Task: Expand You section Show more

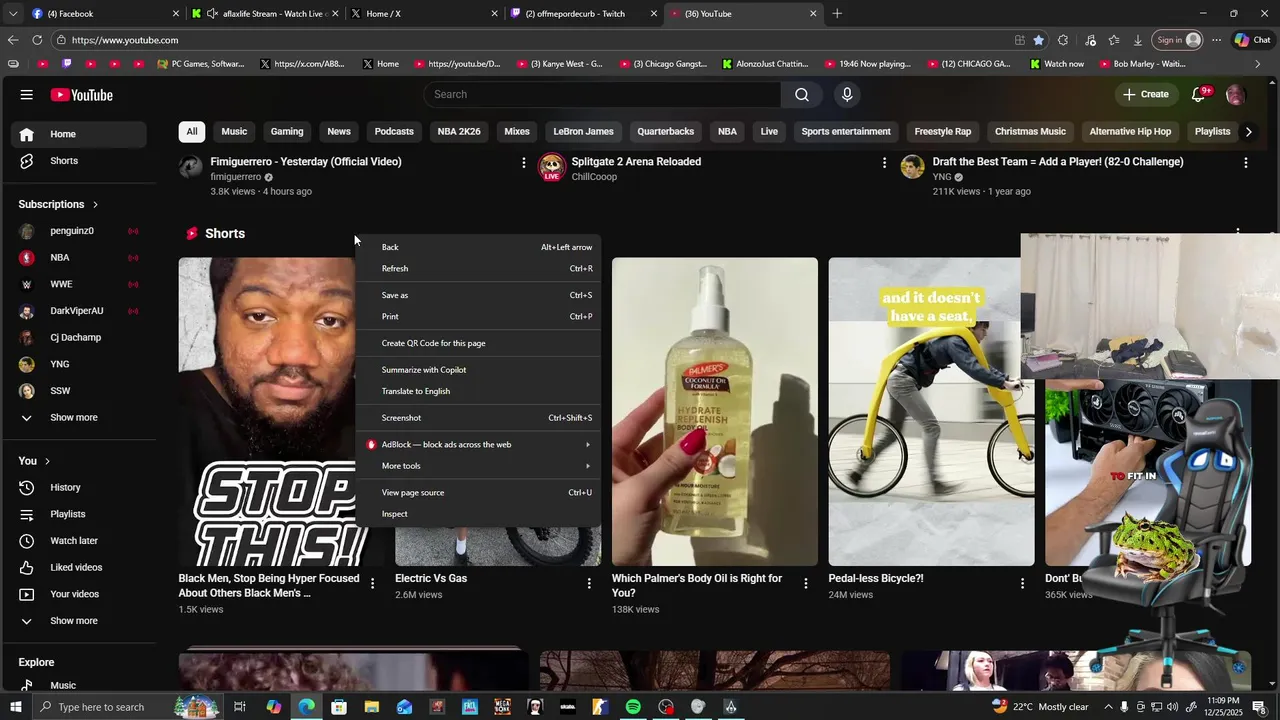Action: coord(78,621)
